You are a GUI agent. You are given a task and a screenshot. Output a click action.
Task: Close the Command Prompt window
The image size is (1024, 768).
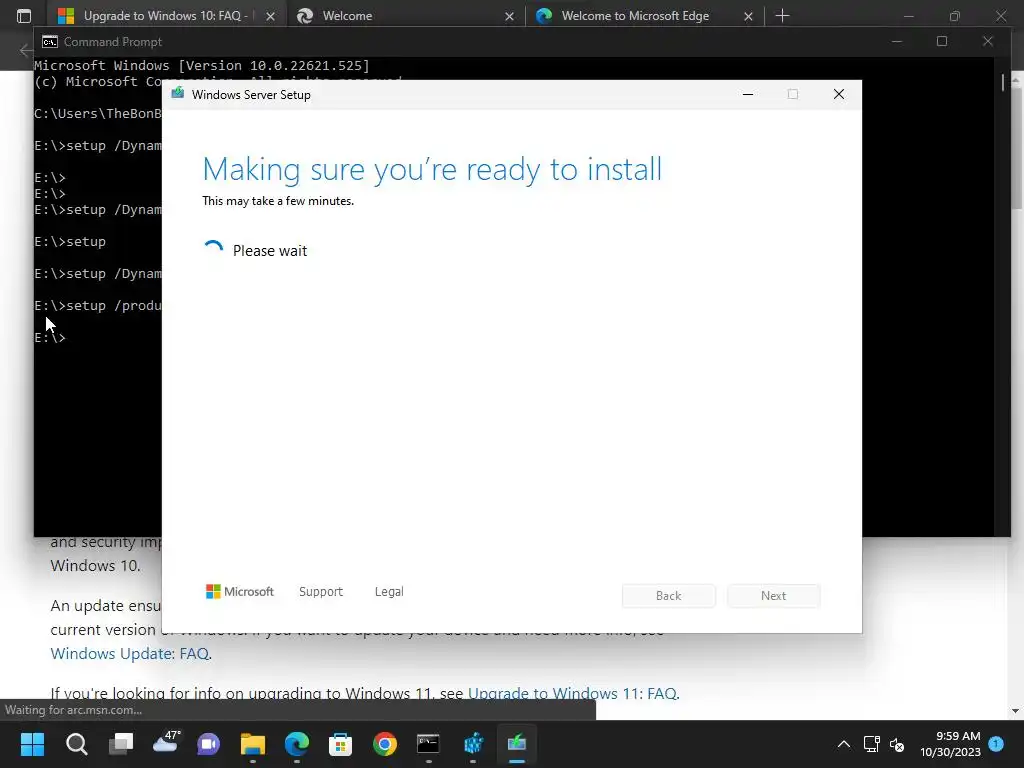(x=987, y=41)
